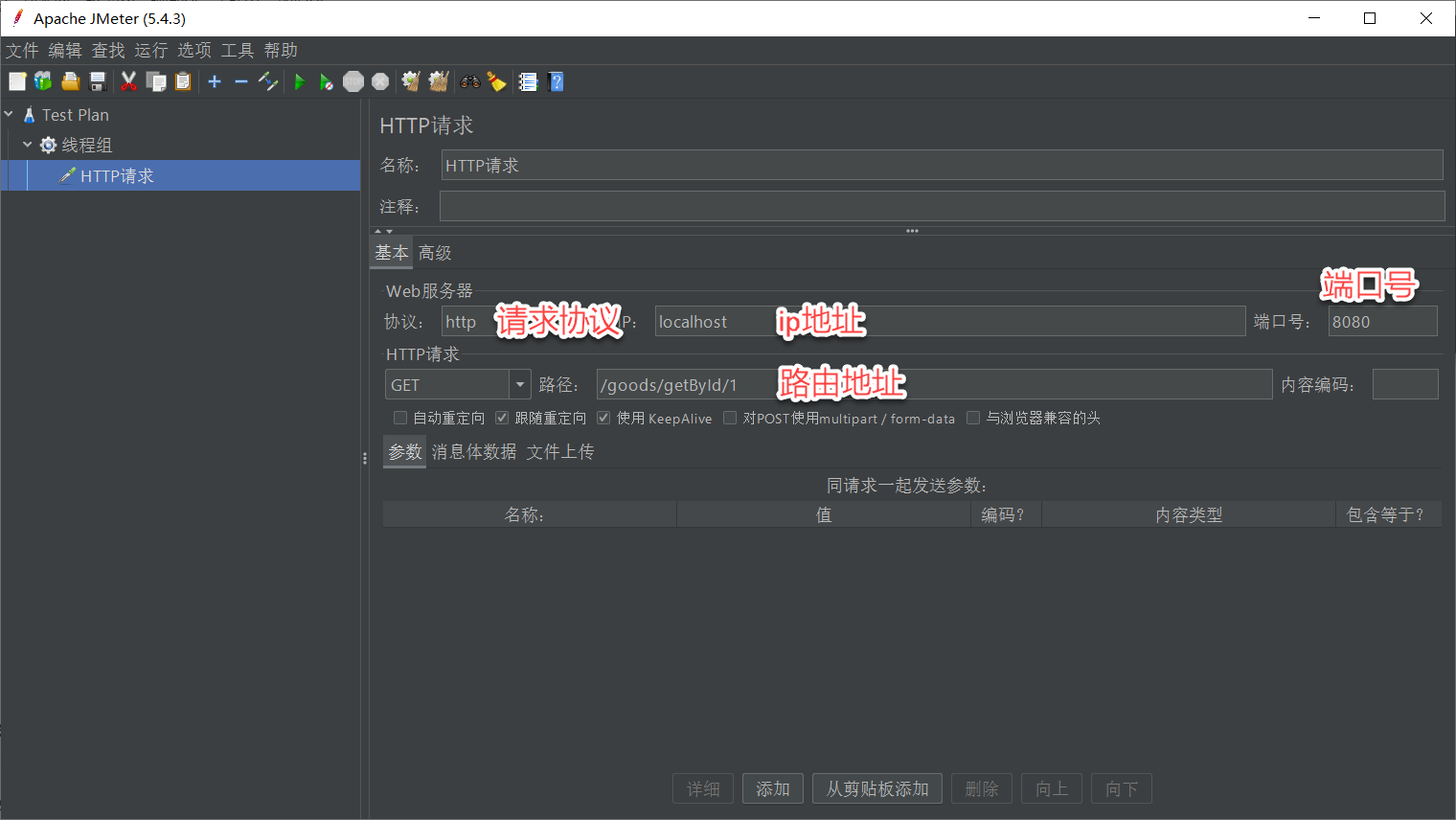Click the 添加 button
This screenshot has height=820, width=1456.
[773, 789]
